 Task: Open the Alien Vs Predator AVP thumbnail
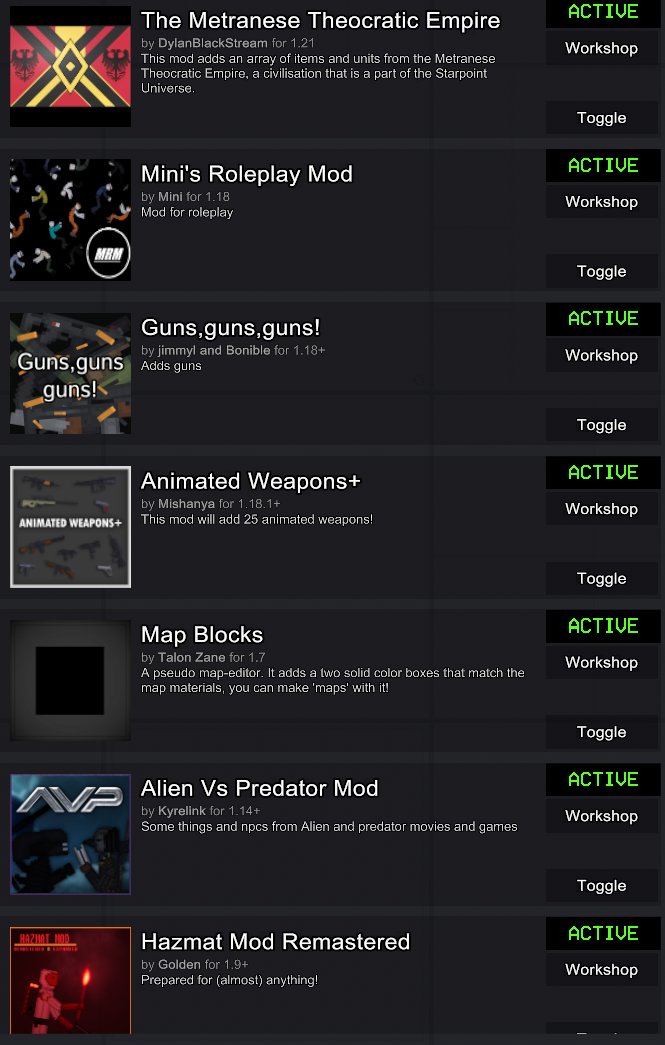tap(70, 834)
